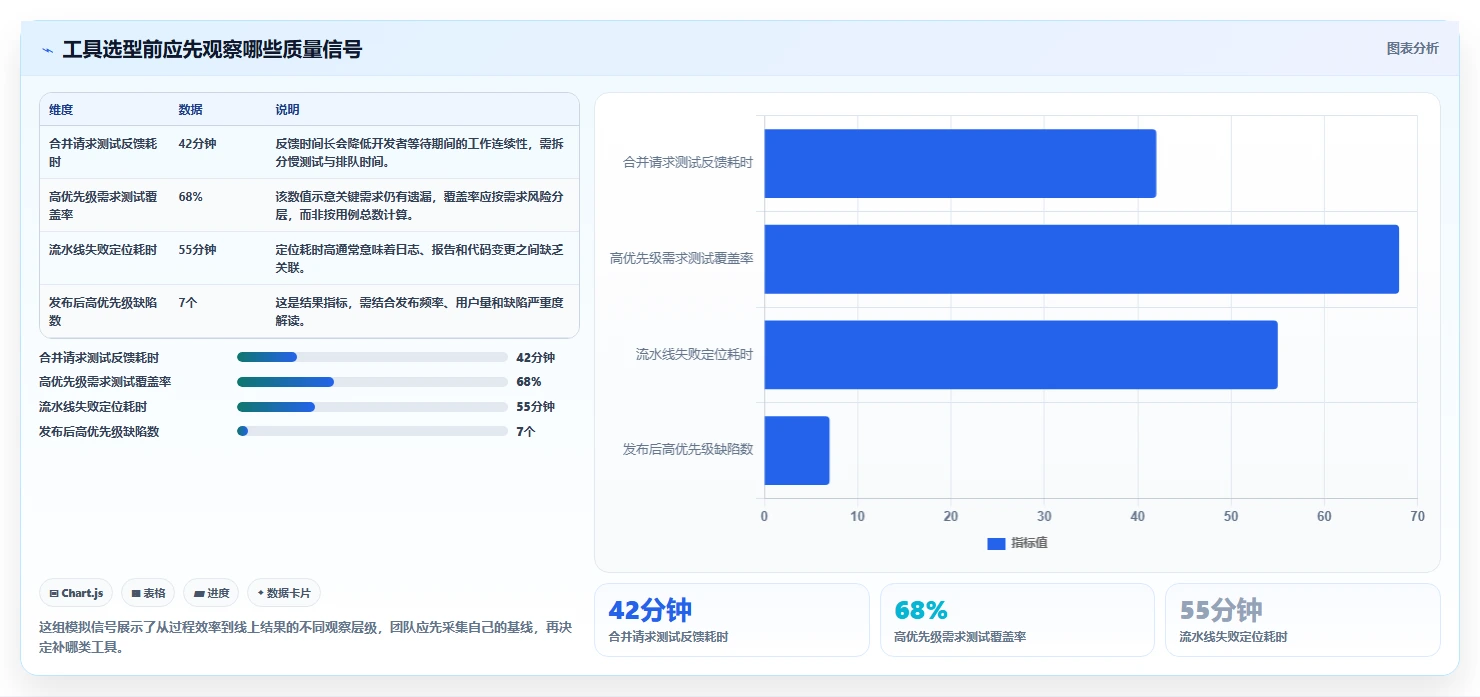Image resolution: width=1480 pixels, height=697 pixels.
Task: Click the chart bar for 流水线失败定位耗时
Action: click(1021, 355)
